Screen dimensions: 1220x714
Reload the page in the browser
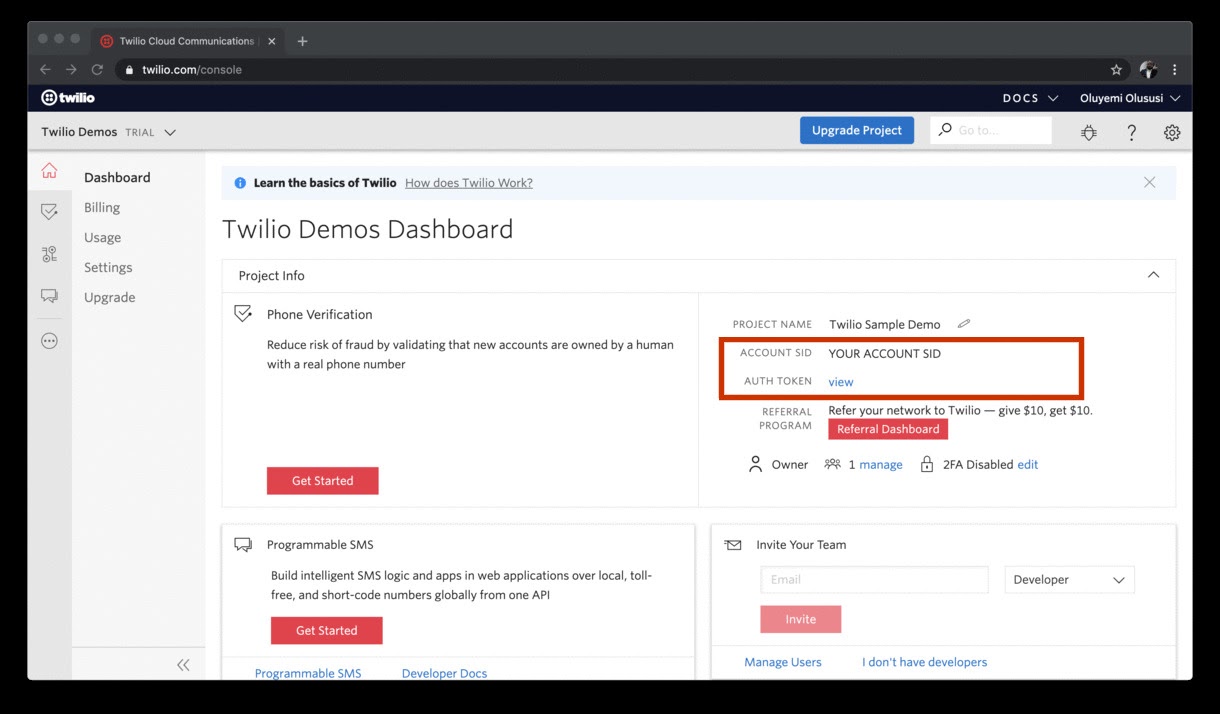coord(97,70)
